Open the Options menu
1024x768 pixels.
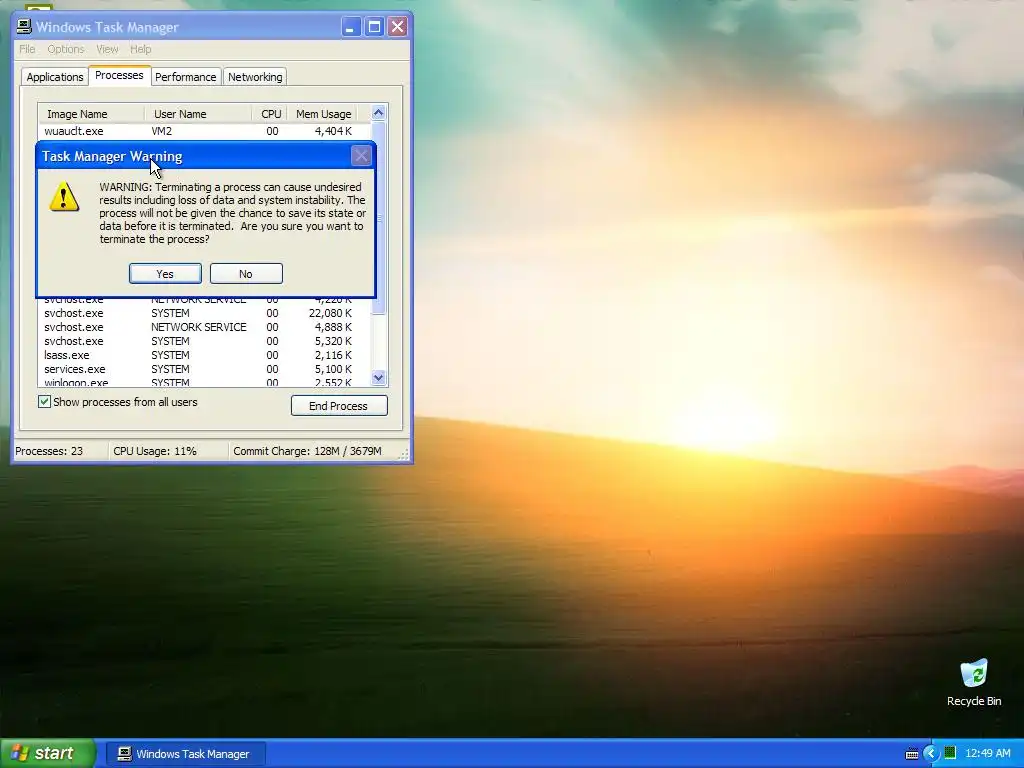65,49
